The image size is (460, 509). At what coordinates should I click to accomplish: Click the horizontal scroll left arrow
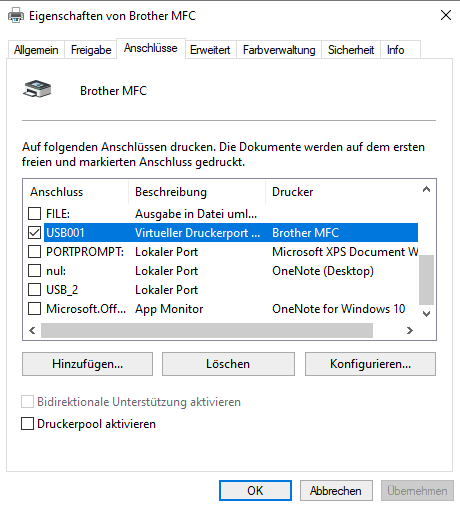32,330
